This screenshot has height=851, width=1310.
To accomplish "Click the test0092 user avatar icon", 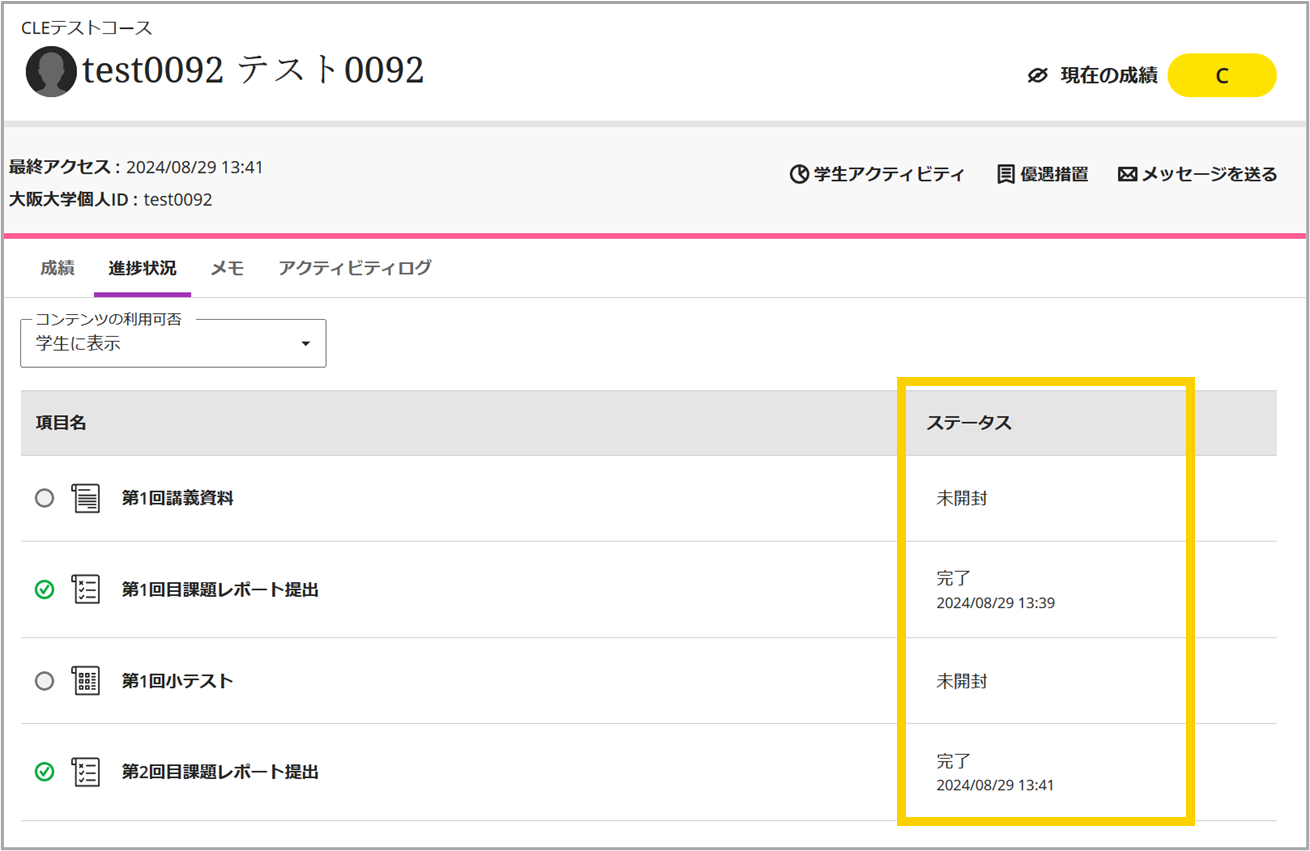I will coord(51,71).
